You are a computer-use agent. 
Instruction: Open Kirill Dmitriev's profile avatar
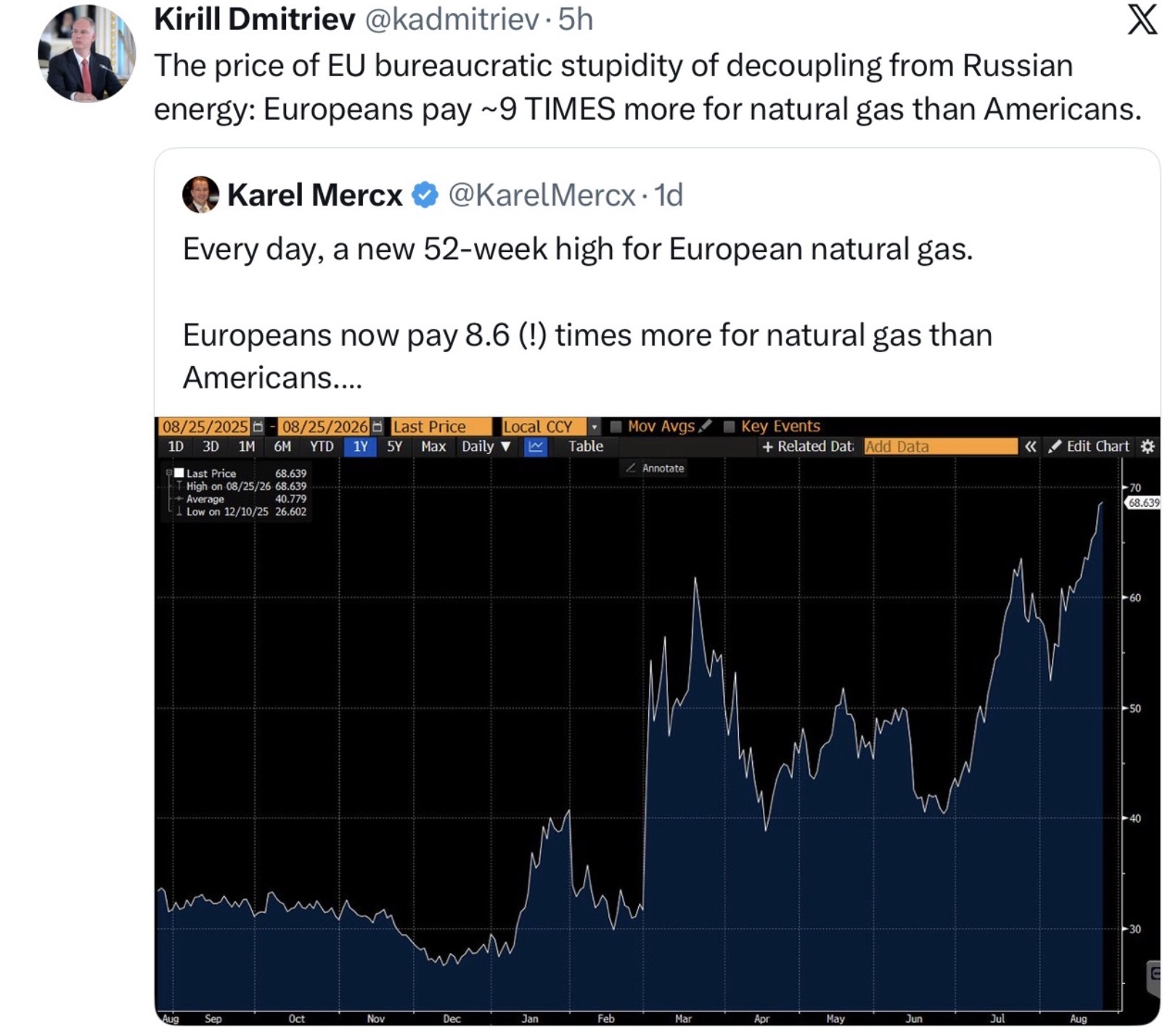point(86,54)
